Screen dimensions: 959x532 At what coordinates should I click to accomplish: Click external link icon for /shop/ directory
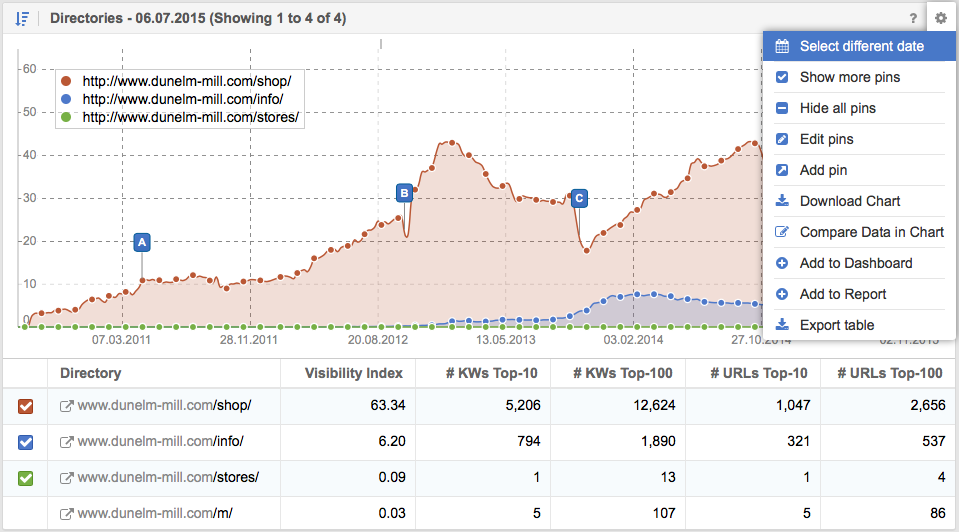(x=67, y=406)
